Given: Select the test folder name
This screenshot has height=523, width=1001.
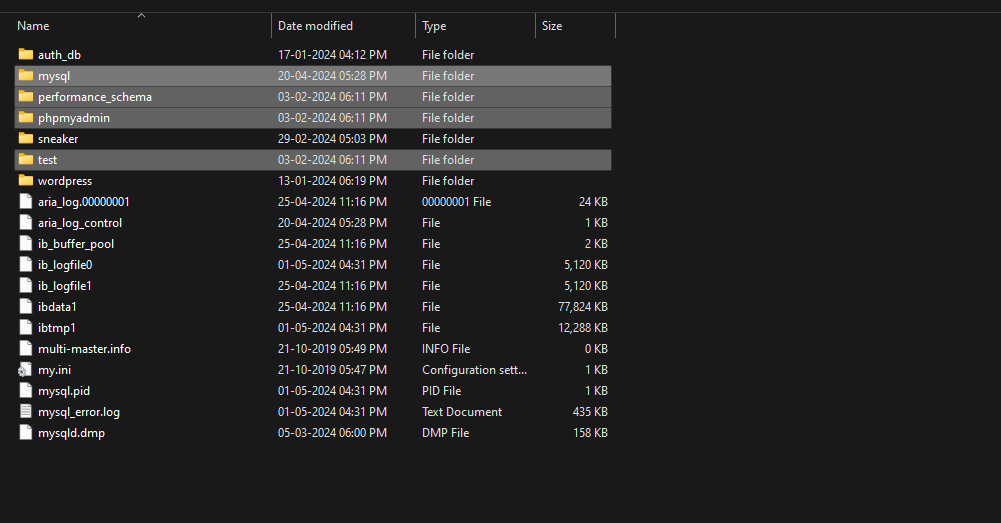Looking at the screenshot, I should [x=47, y=160].
